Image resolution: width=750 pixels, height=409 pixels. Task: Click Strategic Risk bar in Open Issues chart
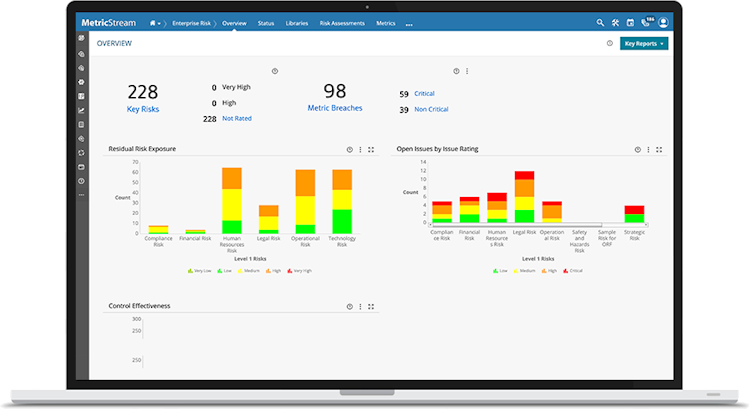pos(634,214)
